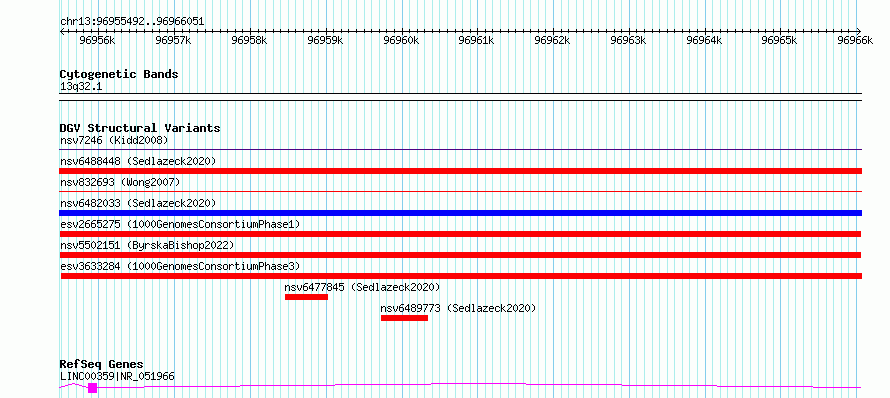Click the 96957k ruler tick label
Image resolution: width=890 pixels, height=398 pixels.
coord(173,40)
